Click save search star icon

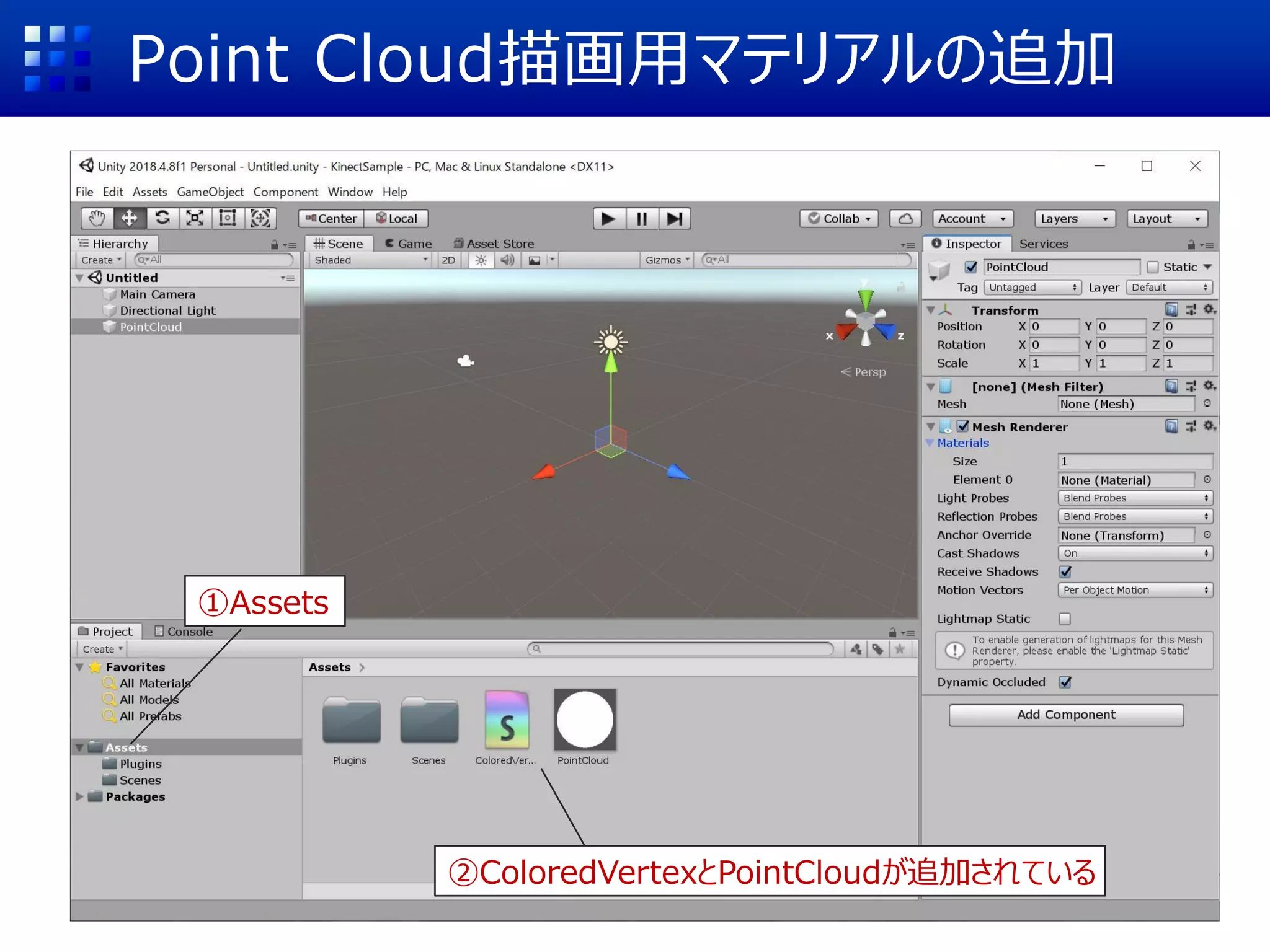(x=900, y=649)
